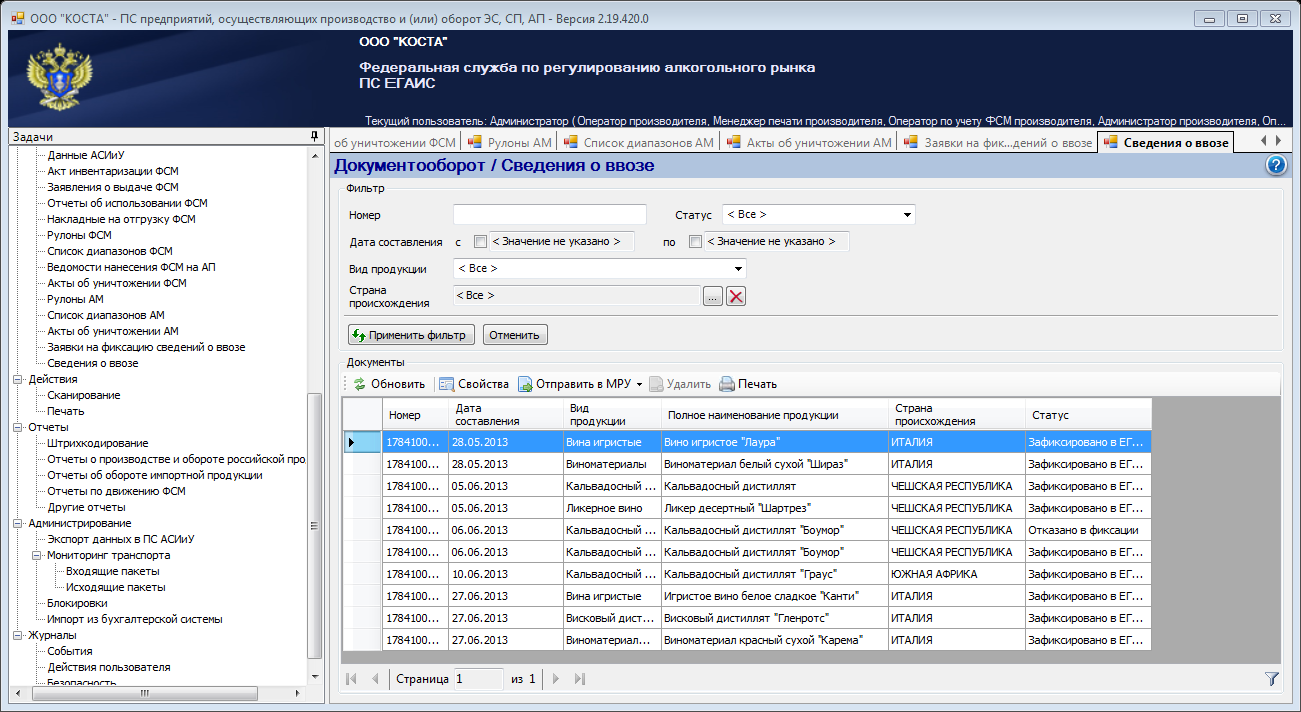1301x712 pixels.
Task: Switch to Заявки на фик...дений о ввозе tab
Action: [997, 142]
